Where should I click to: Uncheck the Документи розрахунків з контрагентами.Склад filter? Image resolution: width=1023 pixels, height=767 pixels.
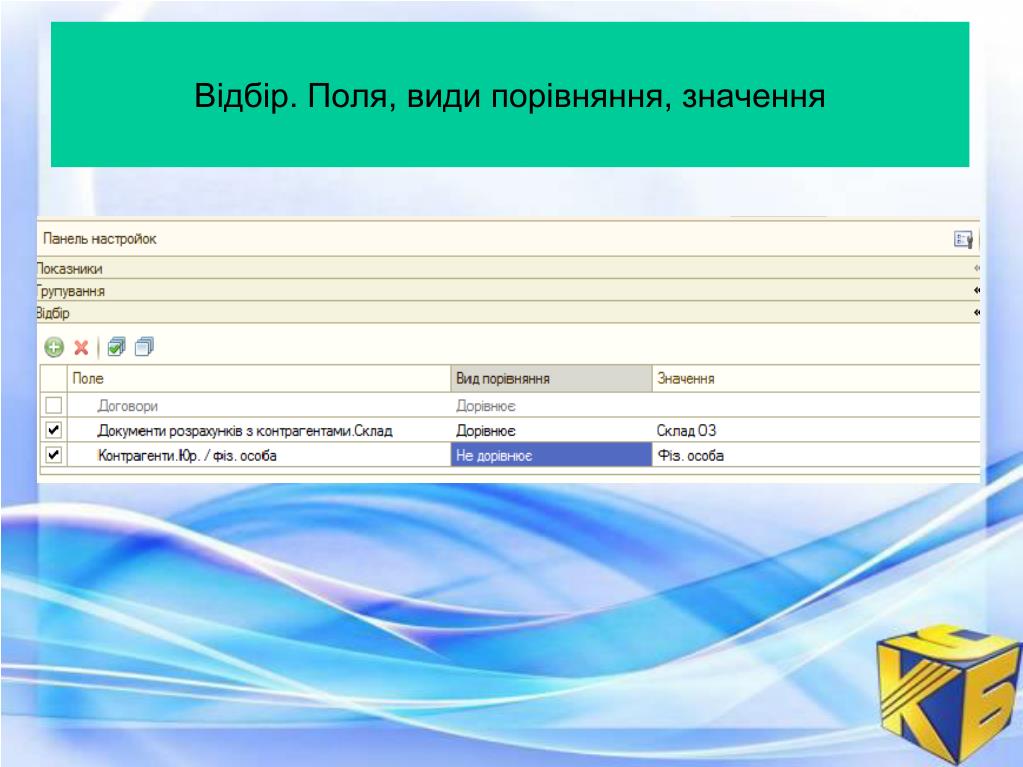coord(53,430)
